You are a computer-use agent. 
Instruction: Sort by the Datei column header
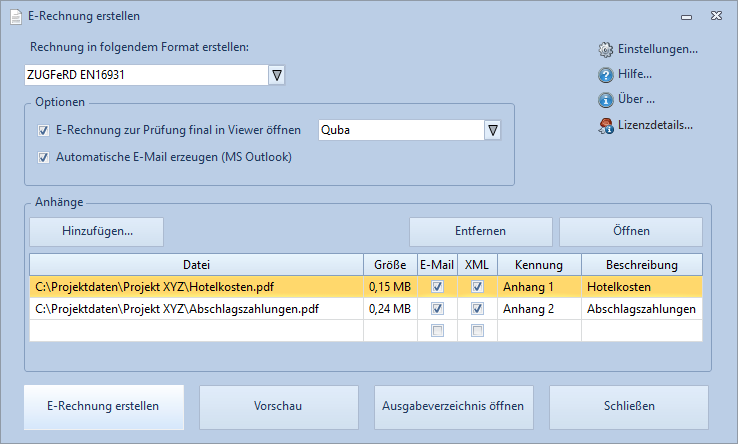(196, 265)
